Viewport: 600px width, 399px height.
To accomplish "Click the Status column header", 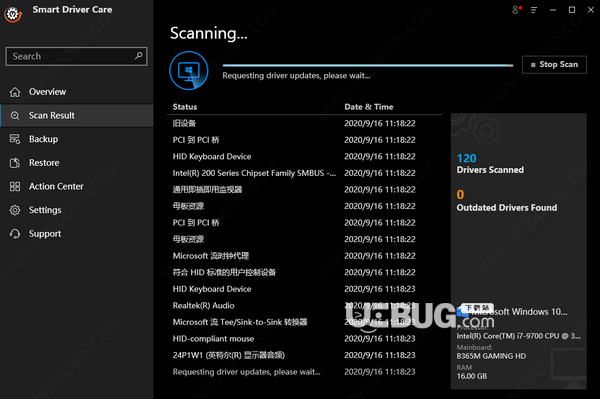I will pyautogui.click(x=185, y=107).
